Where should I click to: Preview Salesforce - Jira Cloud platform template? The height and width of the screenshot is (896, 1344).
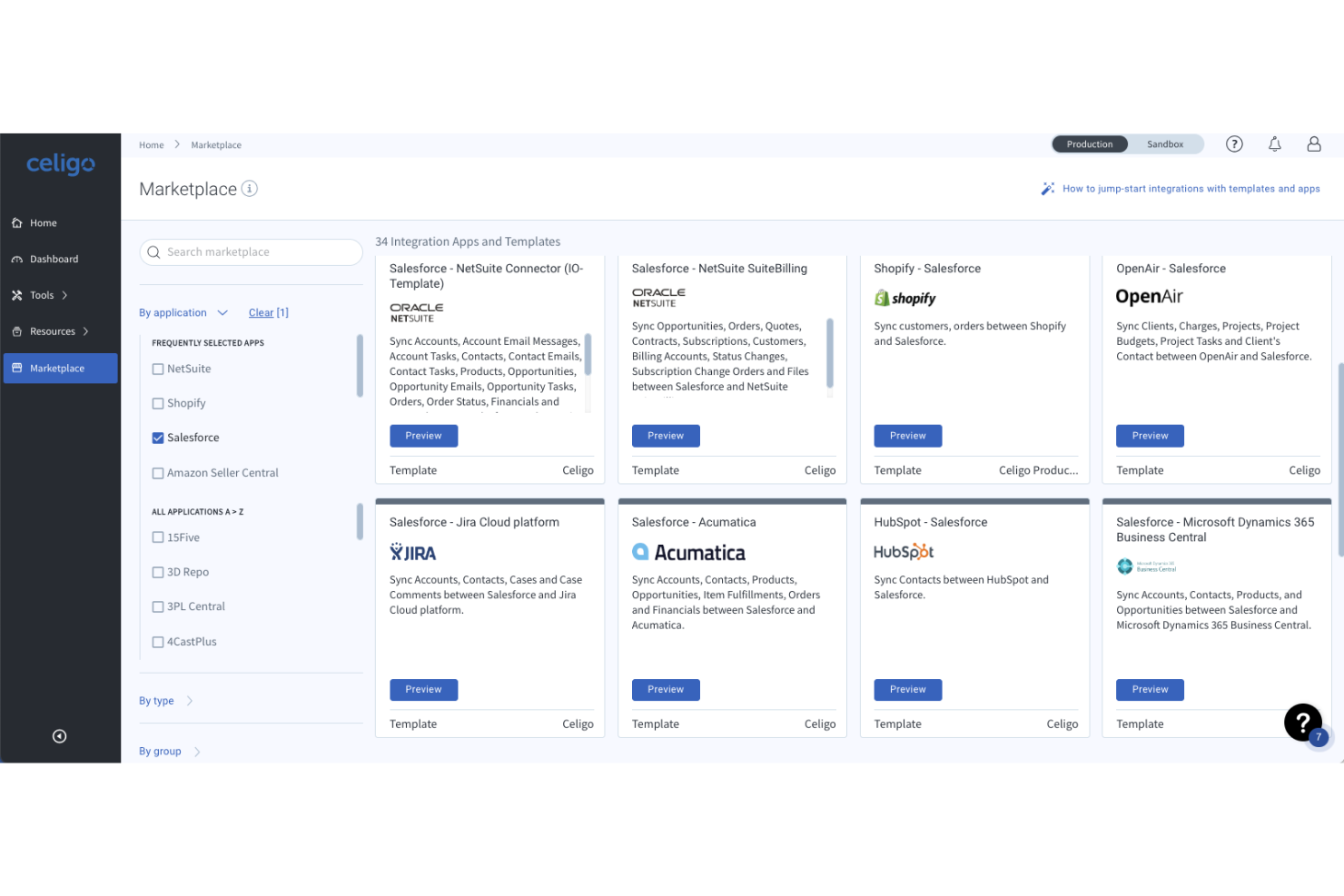[424, 690]
